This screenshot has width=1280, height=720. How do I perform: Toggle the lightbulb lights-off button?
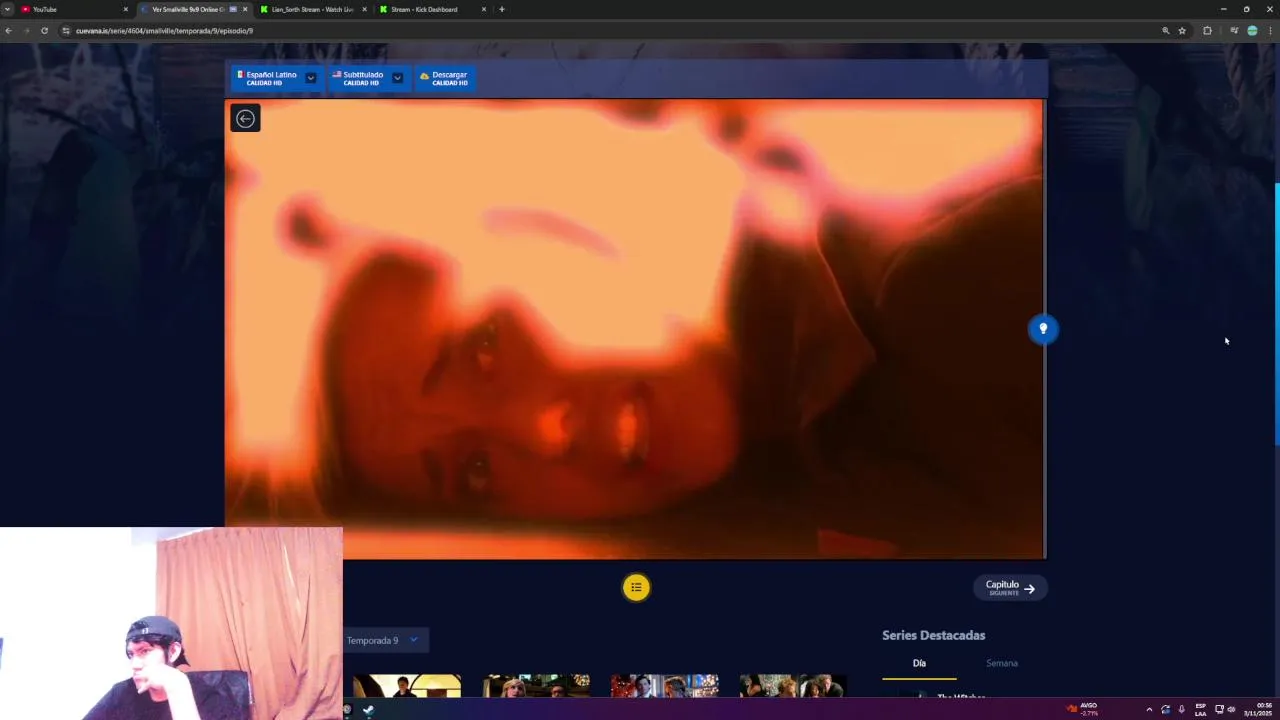point(1043,328)
